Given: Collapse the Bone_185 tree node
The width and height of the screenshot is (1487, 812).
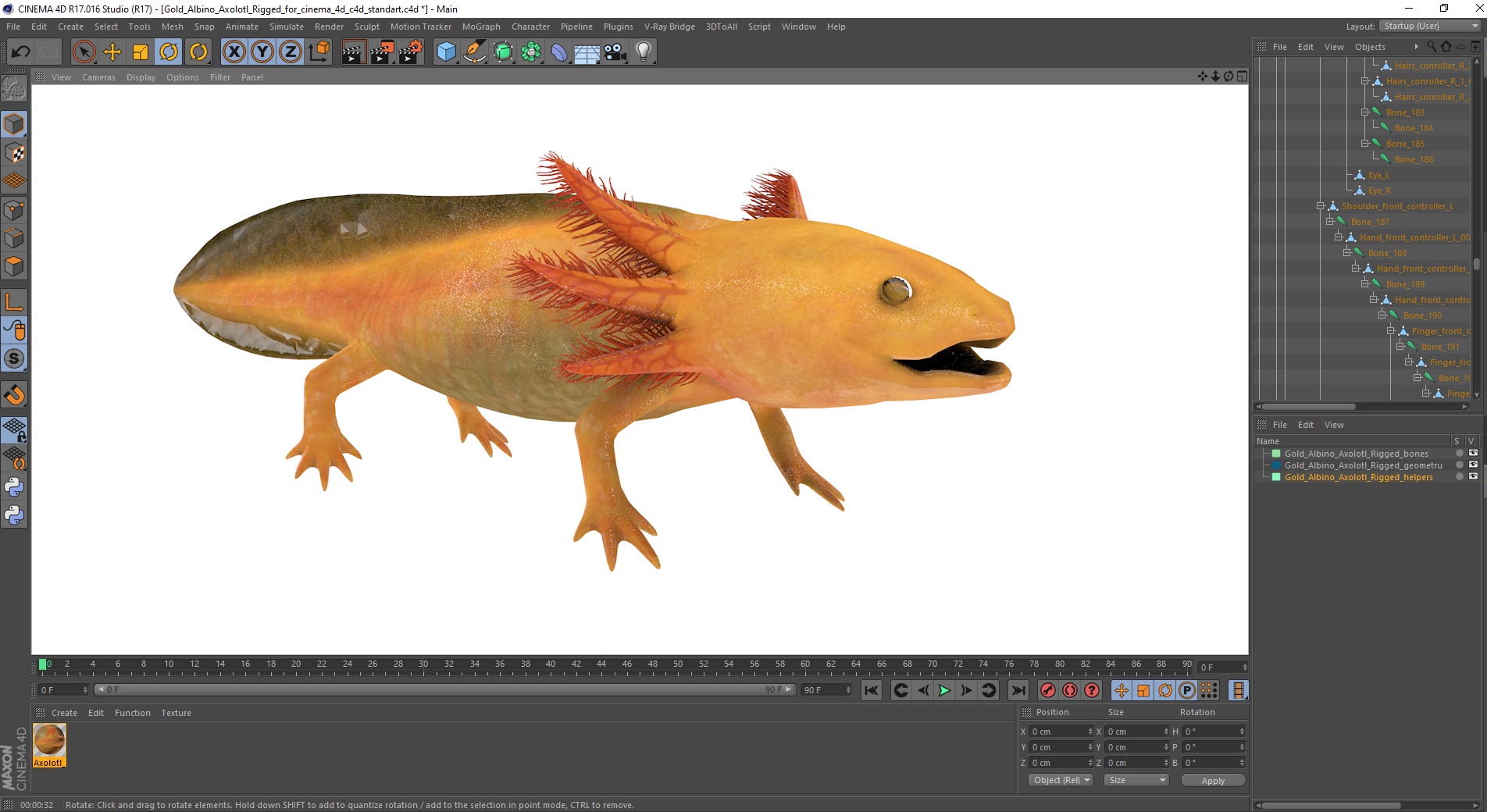Looking at the screenshot, I should coord(1364,144).
